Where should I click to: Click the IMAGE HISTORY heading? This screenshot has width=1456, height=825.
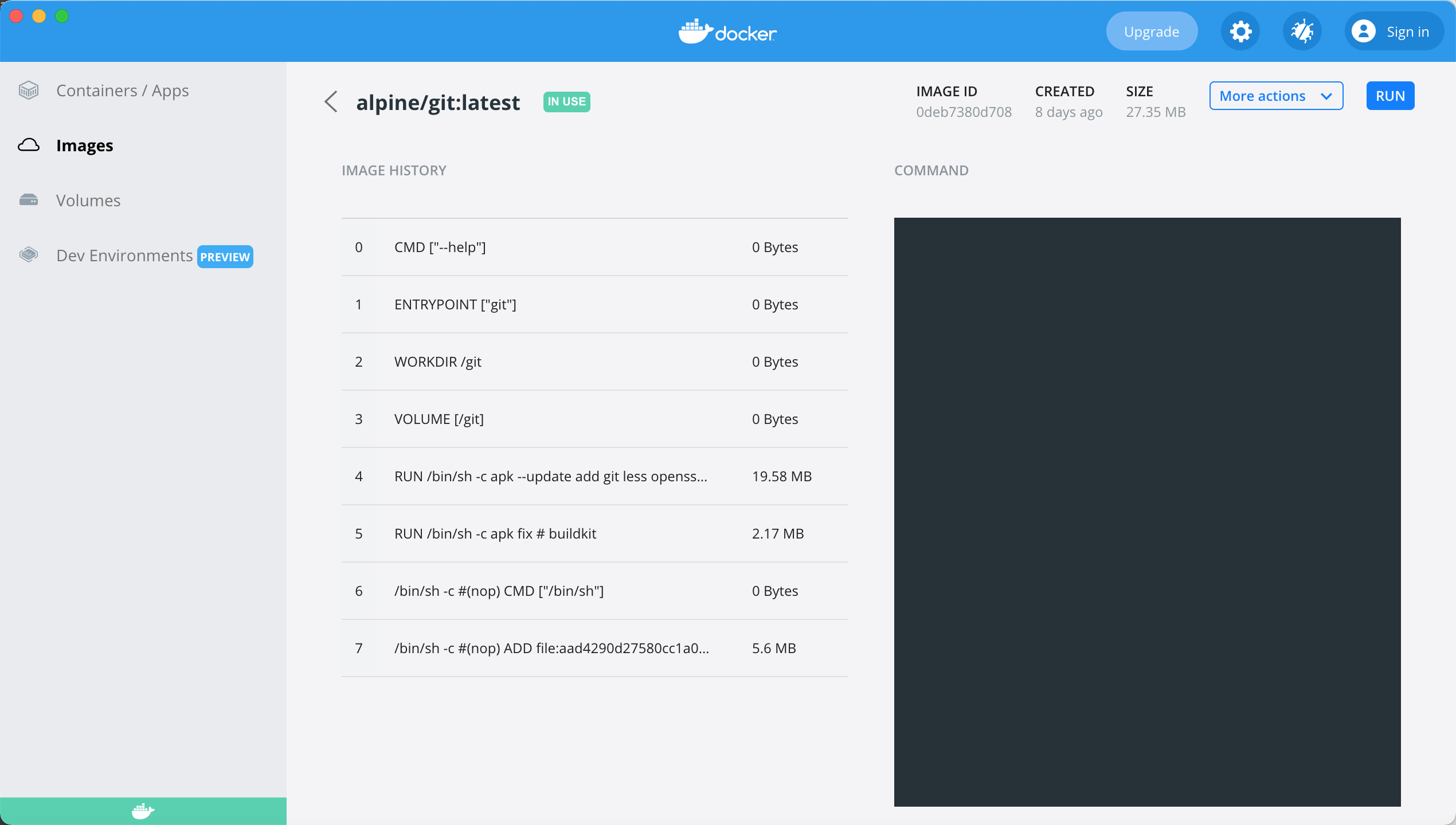pos(394,170)
